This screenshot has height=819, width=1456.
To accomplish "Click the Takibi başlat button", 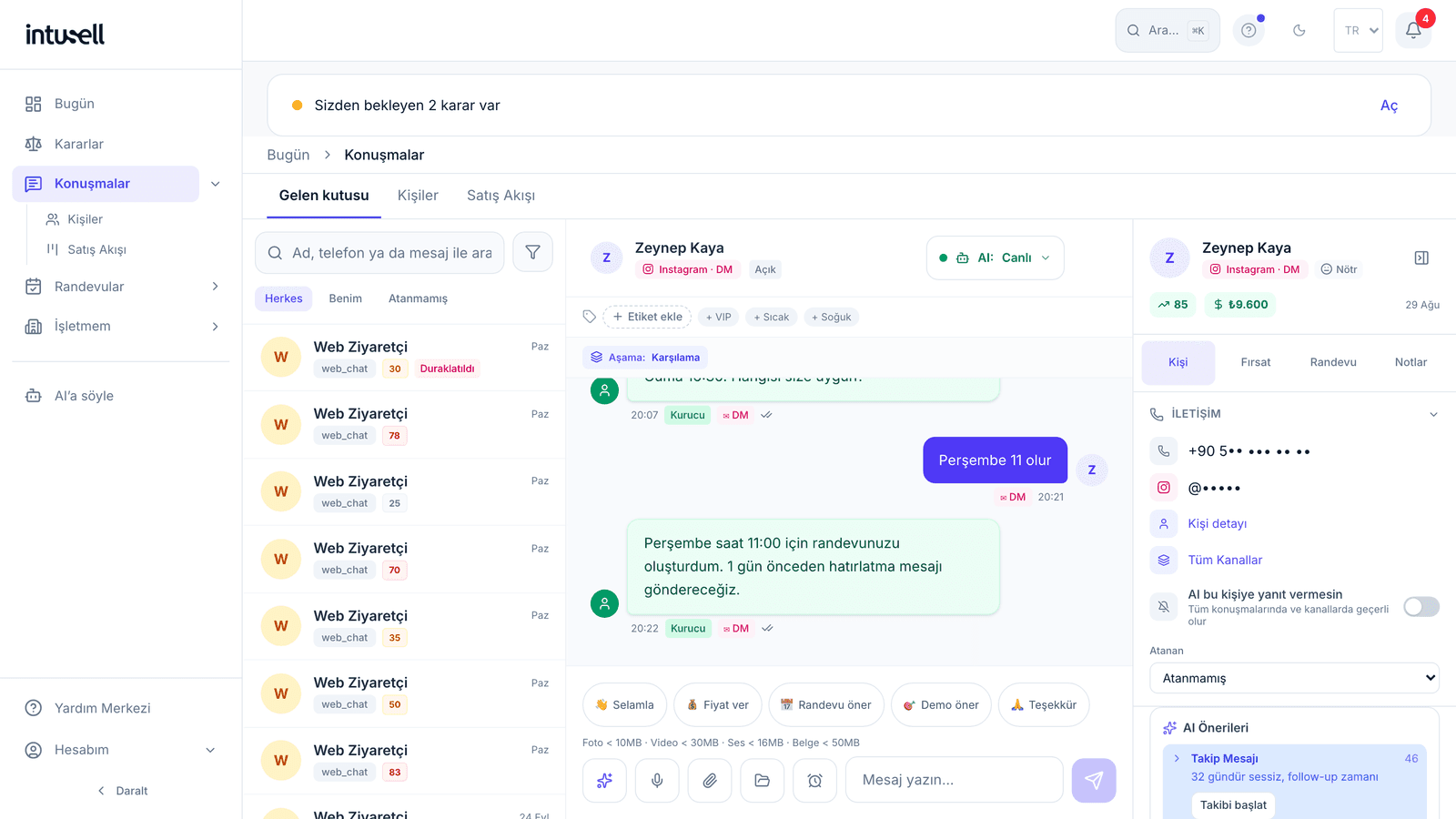I will tap(1233, 804).
